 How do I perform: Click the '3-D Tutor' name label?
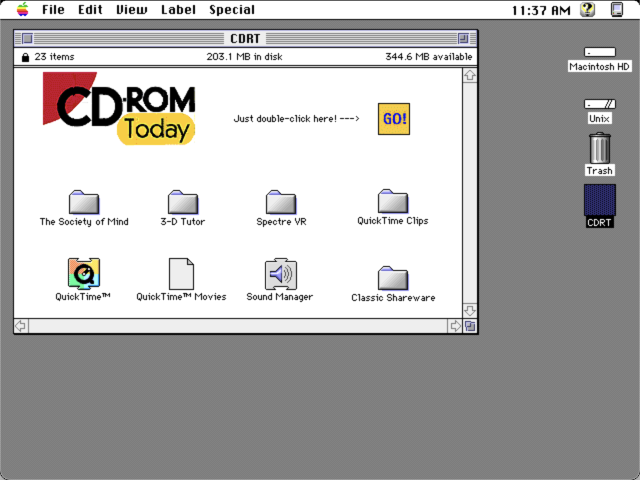pos(183,222)
